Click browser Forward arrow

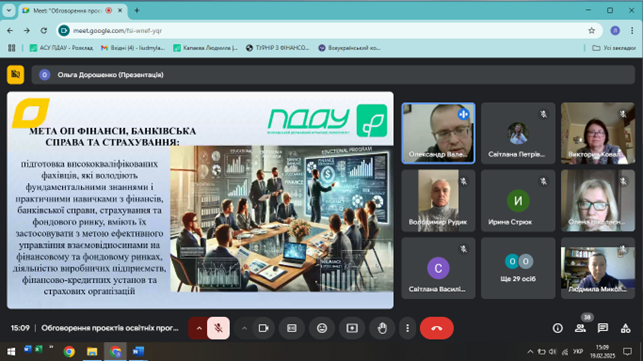pyautogui.click(x=27, y=30)
